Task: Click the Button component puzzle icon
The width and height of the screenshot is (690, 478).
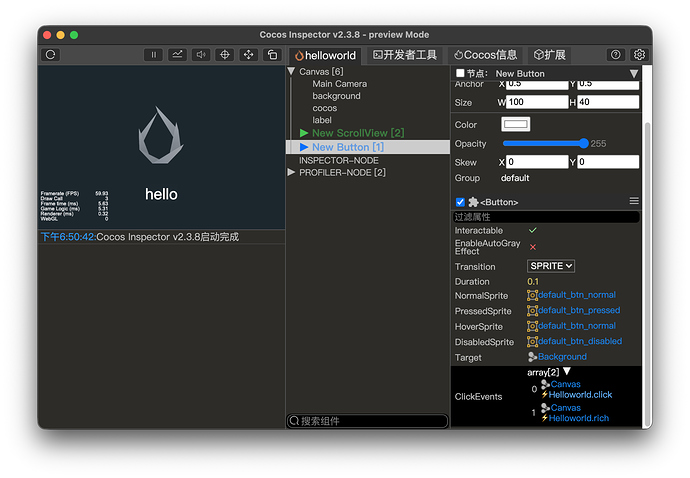Action: point(473,202)
